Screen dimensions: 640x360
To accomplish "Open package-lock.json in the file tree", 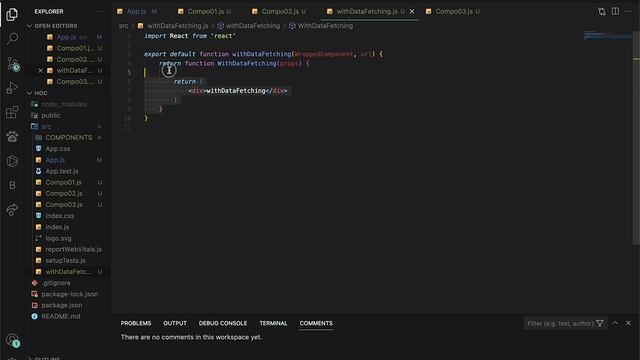I will pos(69,294).
